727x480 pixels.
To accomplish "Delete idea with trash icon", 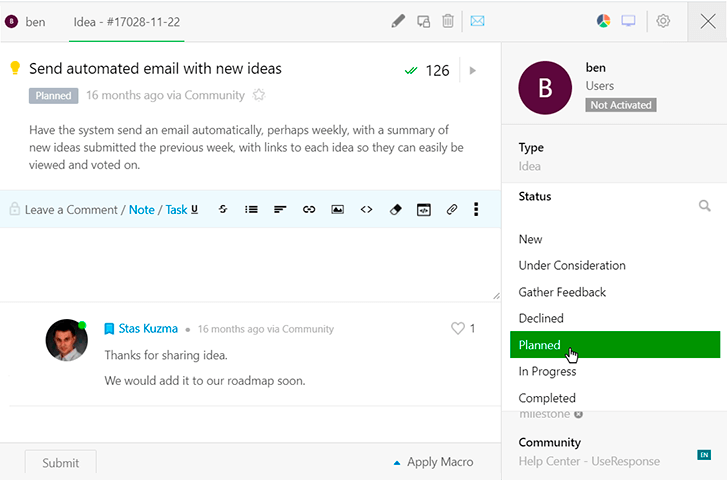I will [448, 21].
